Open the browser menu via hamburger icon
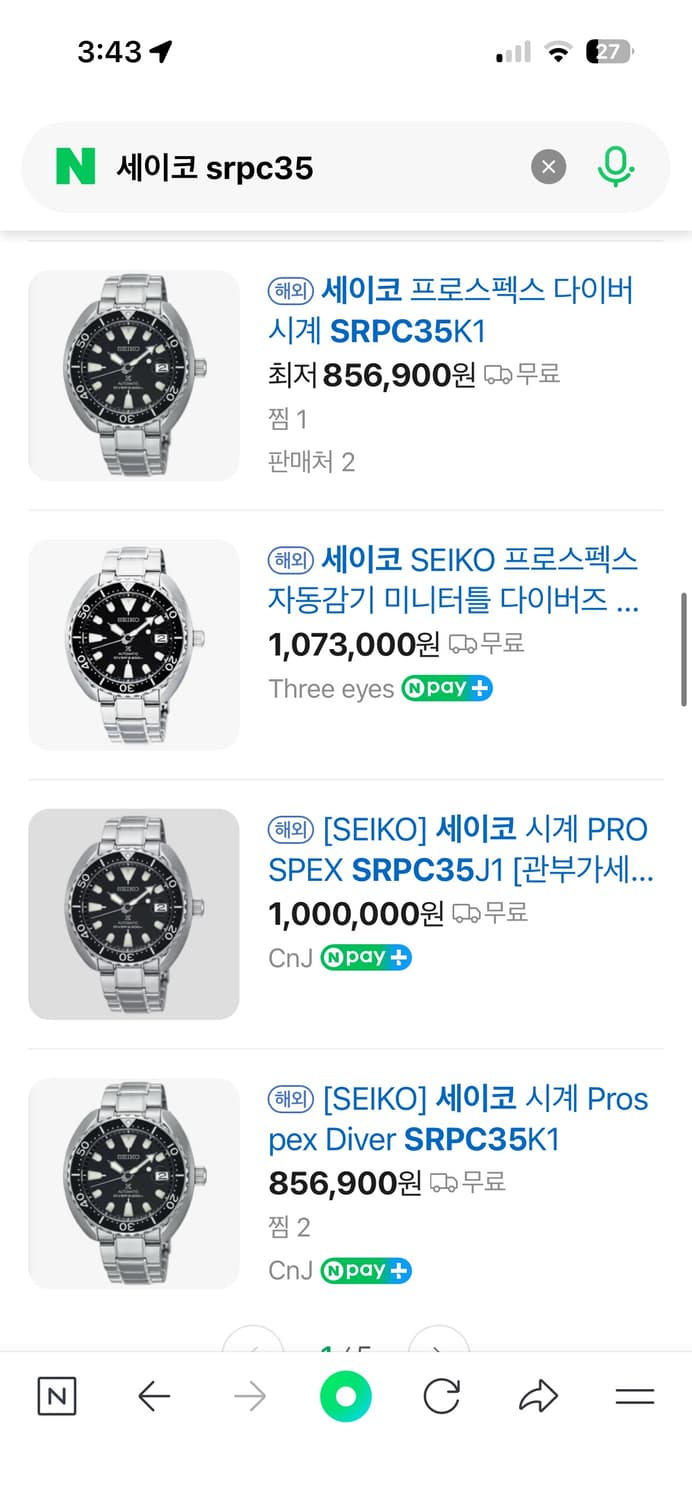 tap(636, 1397)
